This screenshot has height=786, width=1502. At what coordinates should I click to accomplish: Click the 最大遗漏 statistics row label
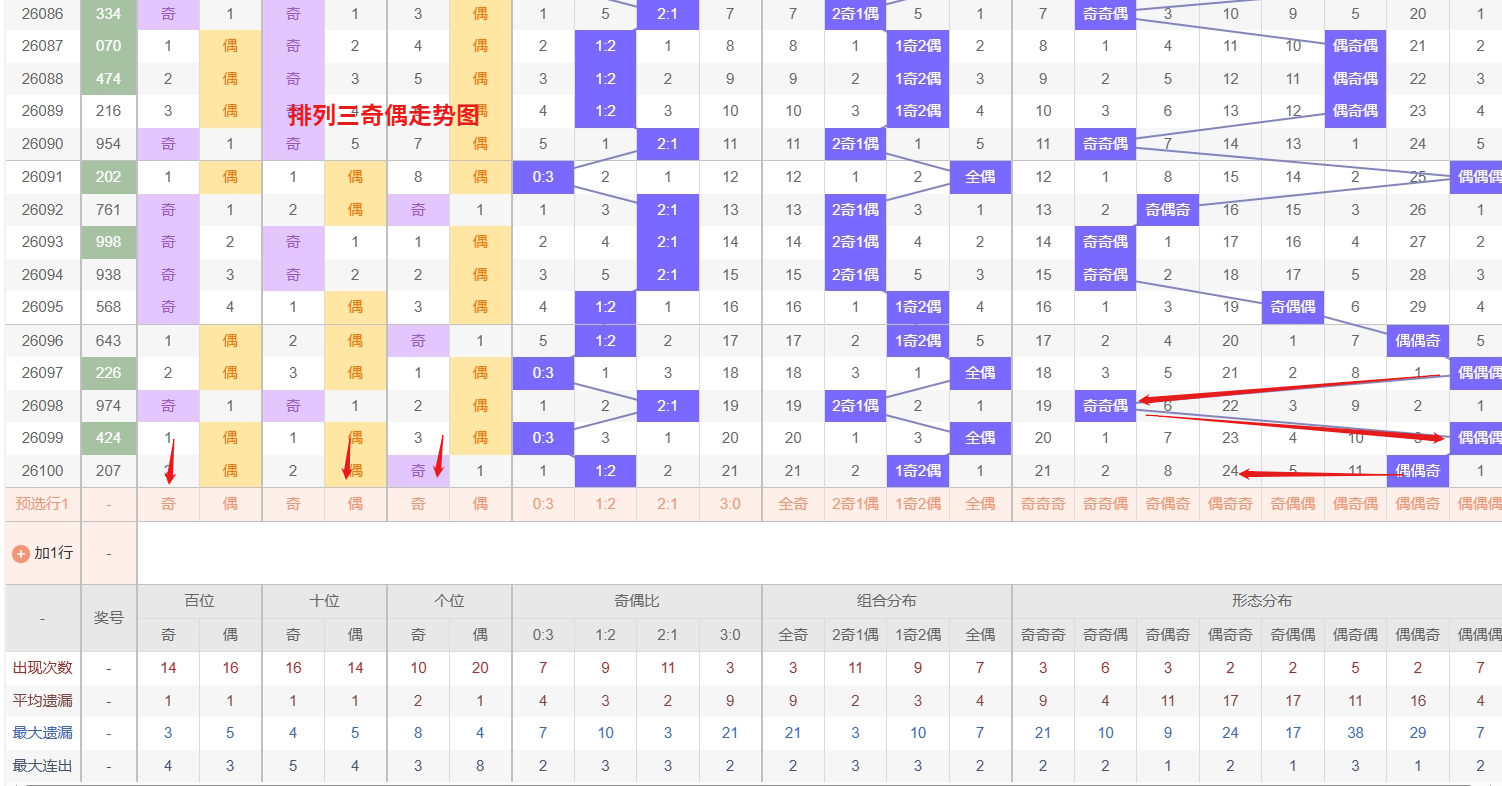pos(42,733)
